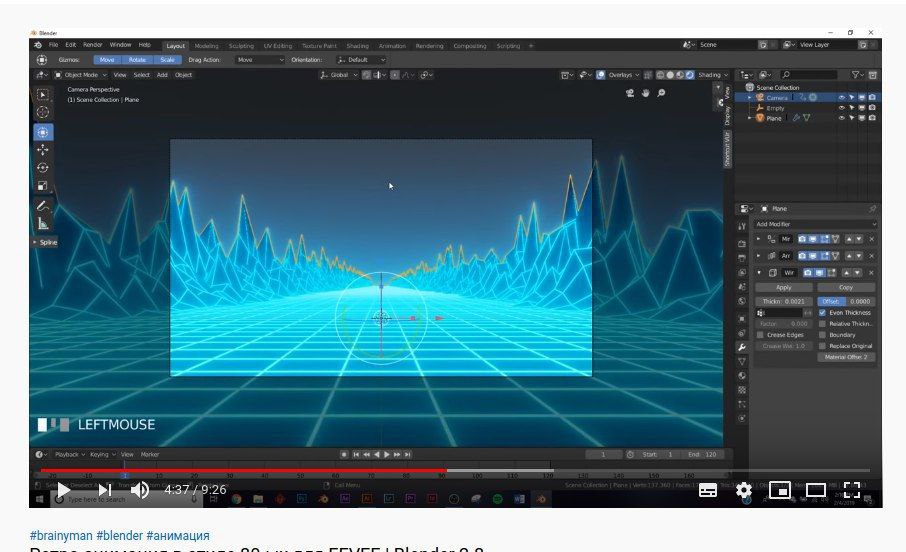Toggle the Rotate gizmo button
This screenshot has height=552, width=906.
coord(137,60)
